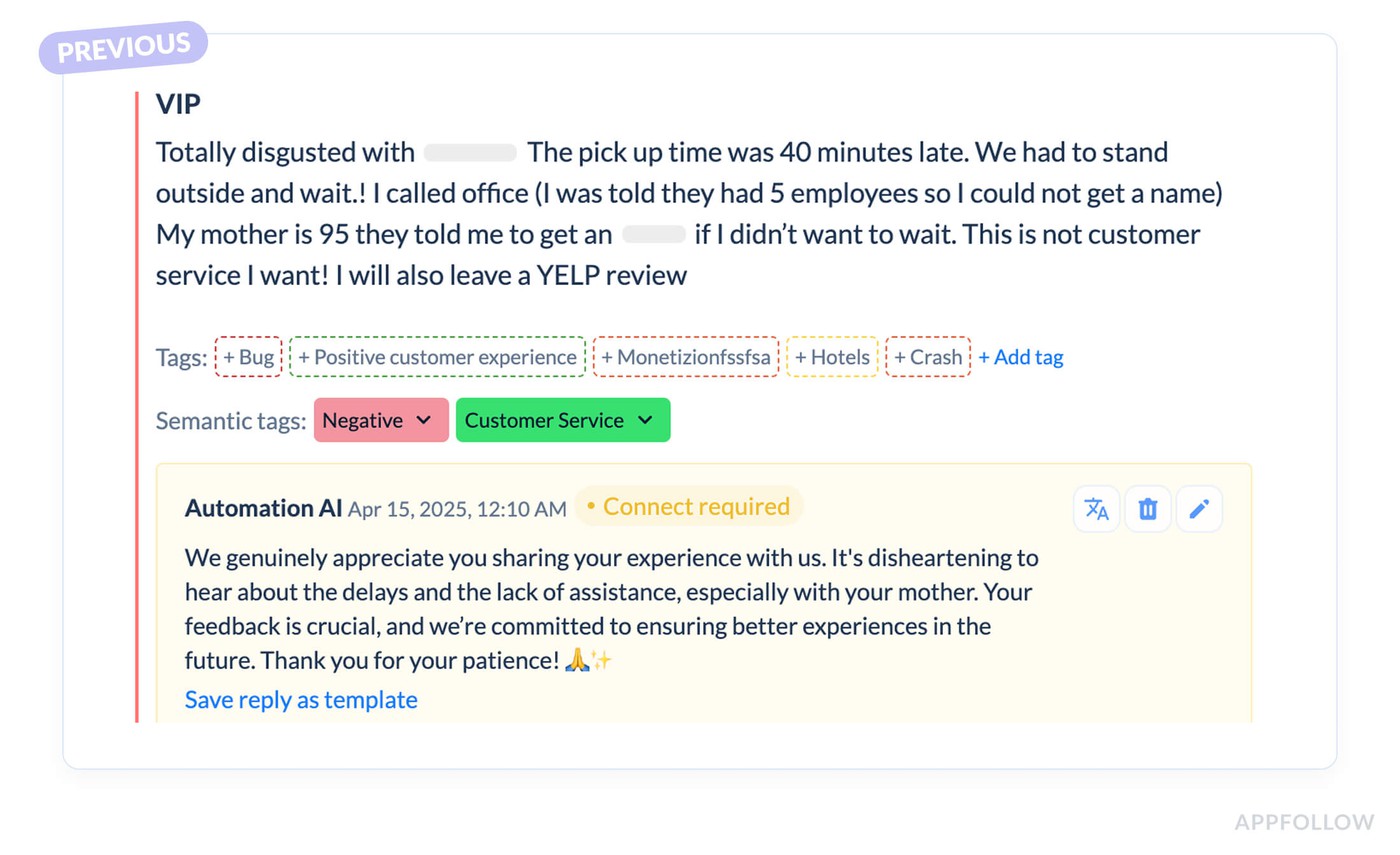Click the Automation AI author name
This screenshot has width=1400, height=855.
pyautogui.click(x=264, y=508)
